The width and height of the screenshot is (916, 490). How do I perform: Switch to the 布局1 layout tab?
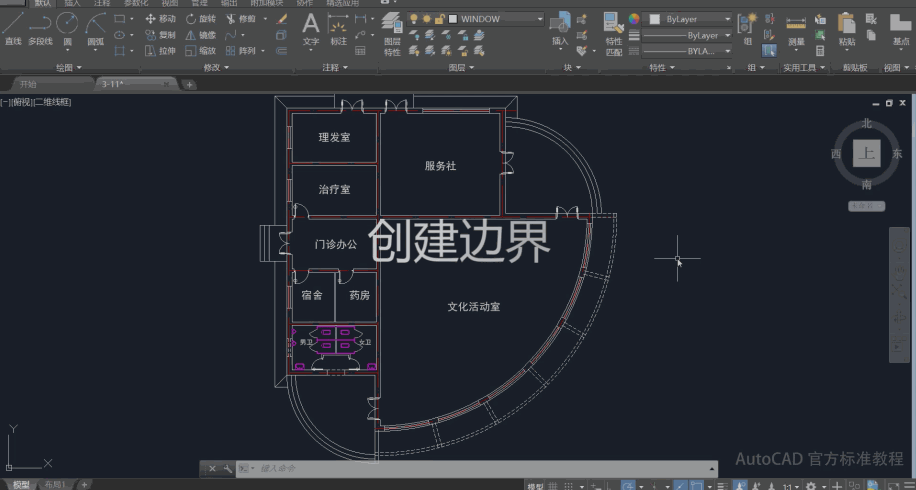click(55, 485)
